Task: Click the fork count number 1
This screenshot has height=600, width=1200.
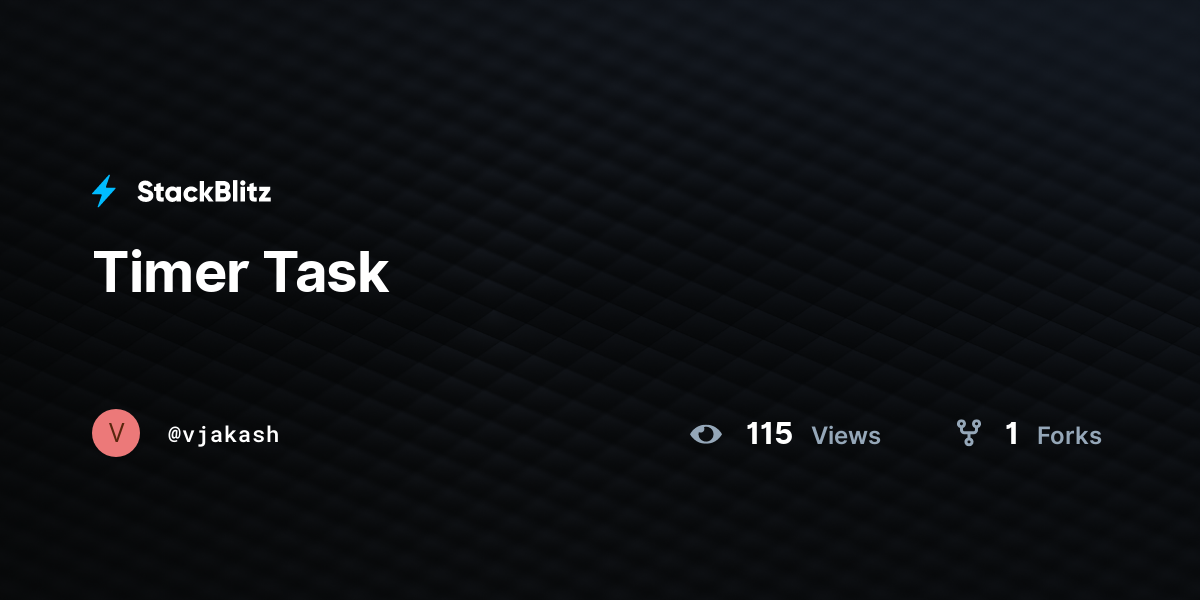Action: click(x=1012, y=434)
